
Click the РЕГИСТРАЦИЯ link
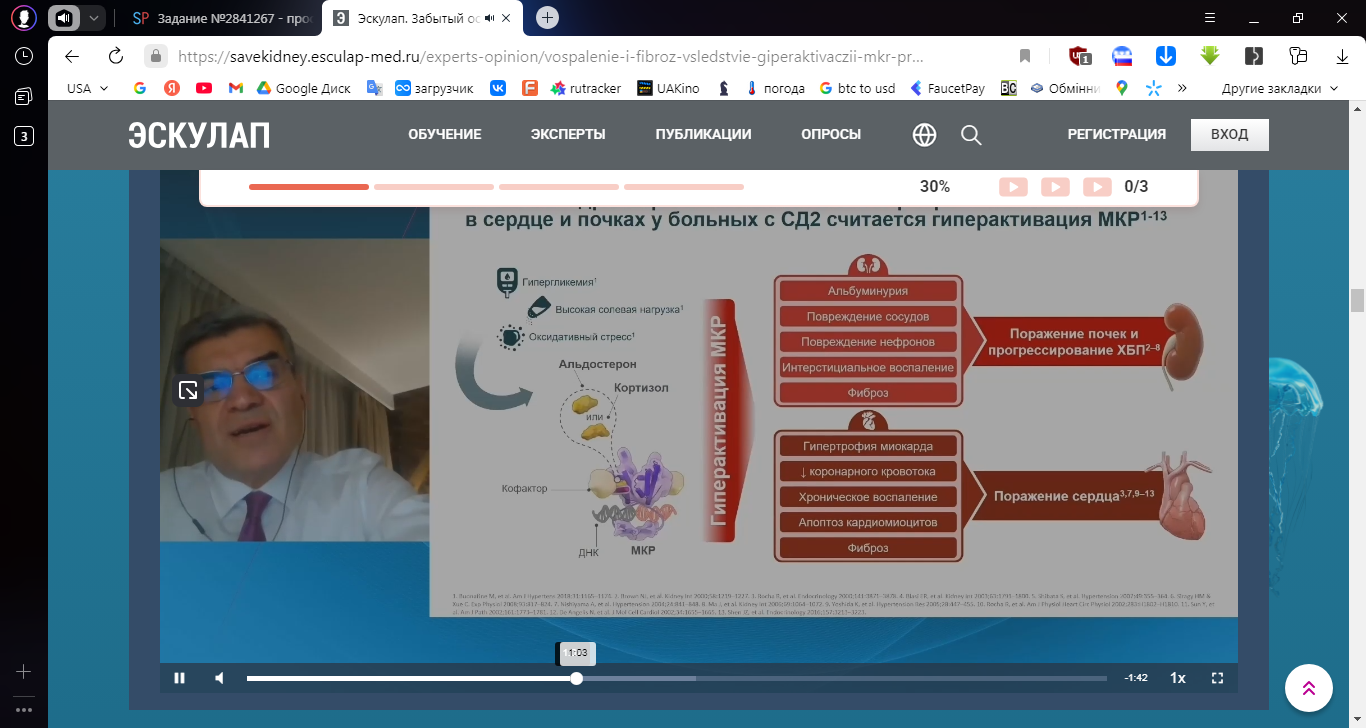1117,135
